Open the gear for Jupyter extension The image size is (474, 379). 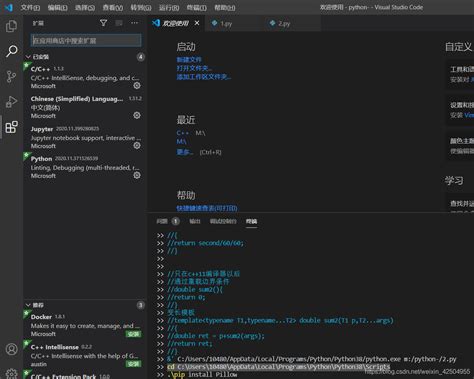(x=137, y=146)
